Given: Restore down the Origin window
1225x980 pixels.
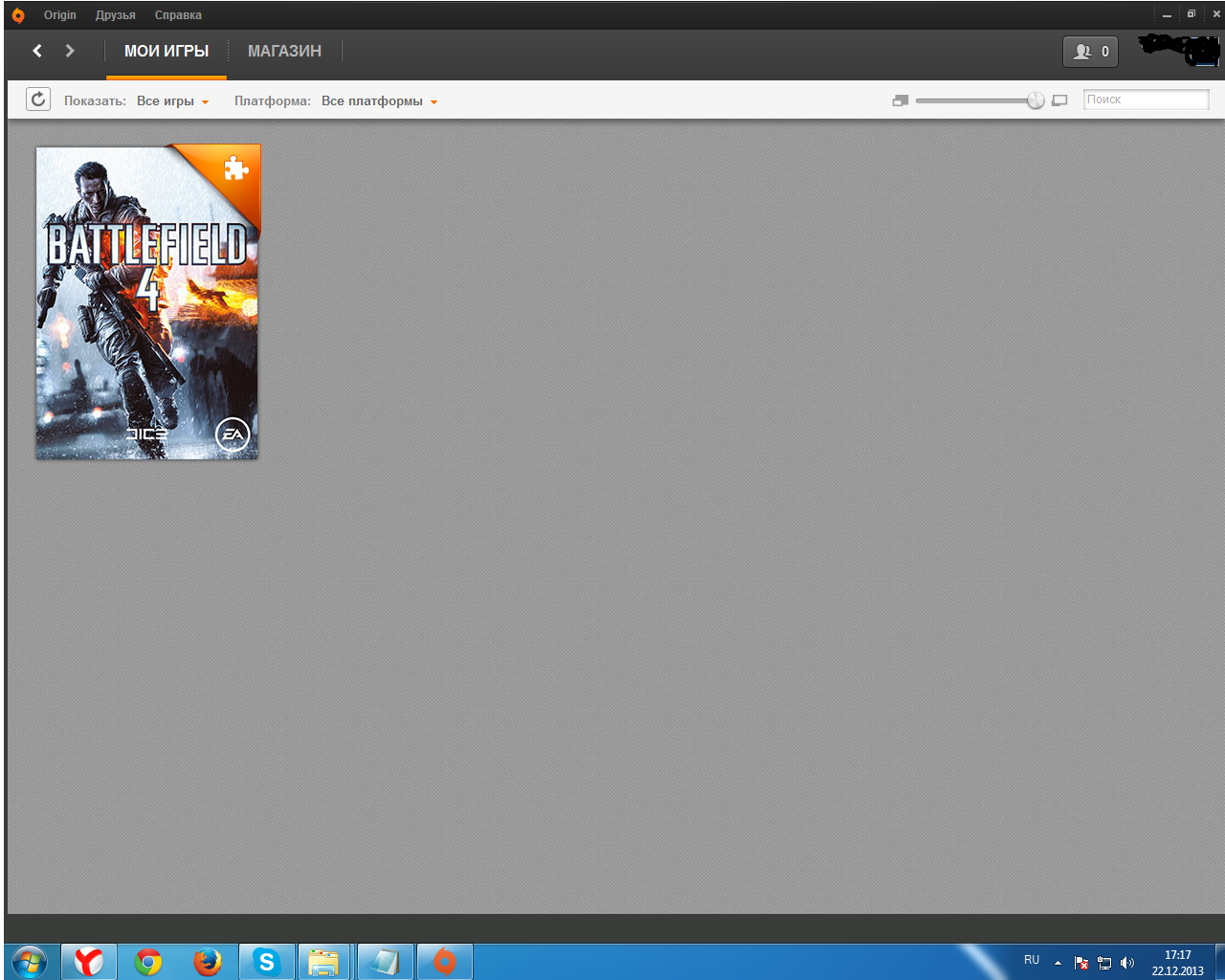Looking at the screenshot, I should tap(1192, 14).
